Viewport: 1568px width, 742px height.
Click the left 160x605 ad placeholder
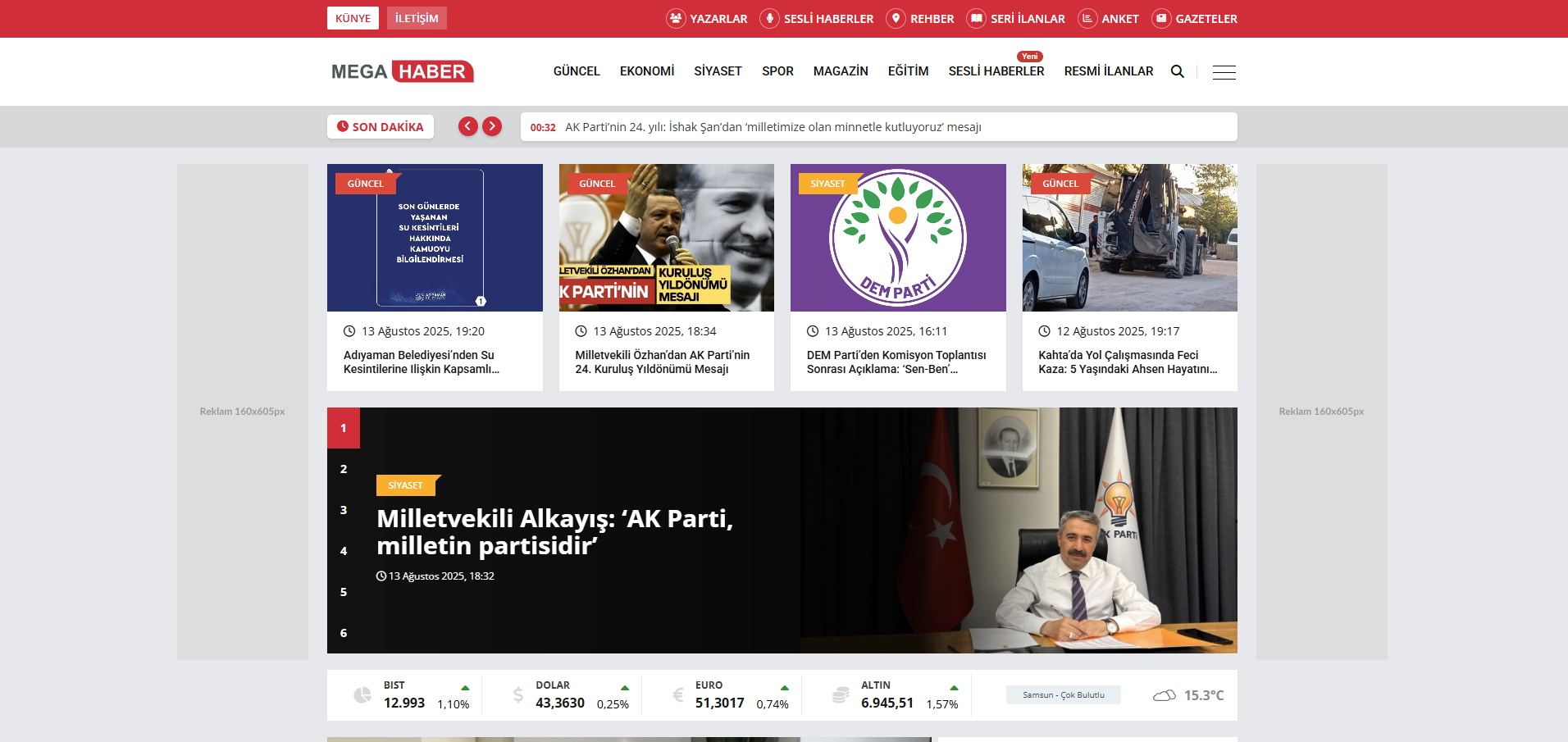243,412
